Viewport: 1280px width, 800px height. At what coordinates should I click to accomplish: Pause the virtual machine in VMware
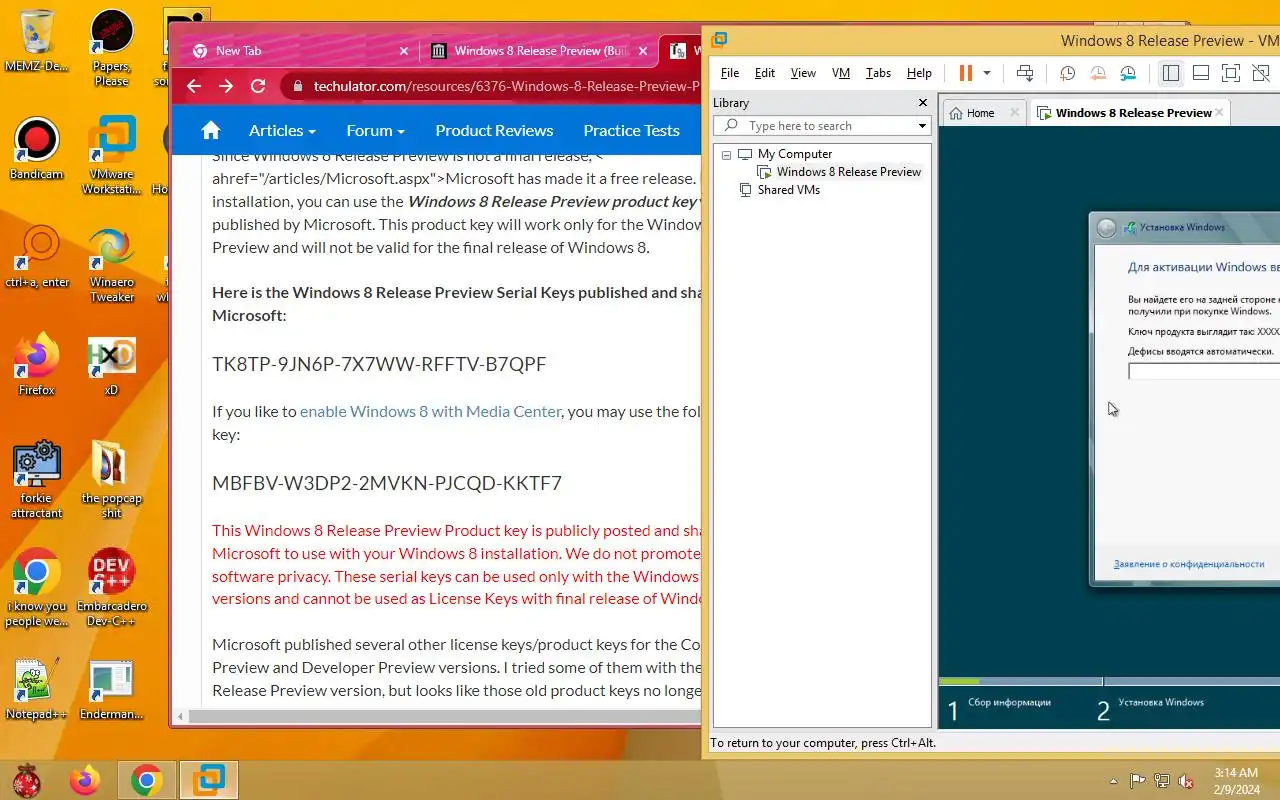pyautogui.click(x=965, y=73)
